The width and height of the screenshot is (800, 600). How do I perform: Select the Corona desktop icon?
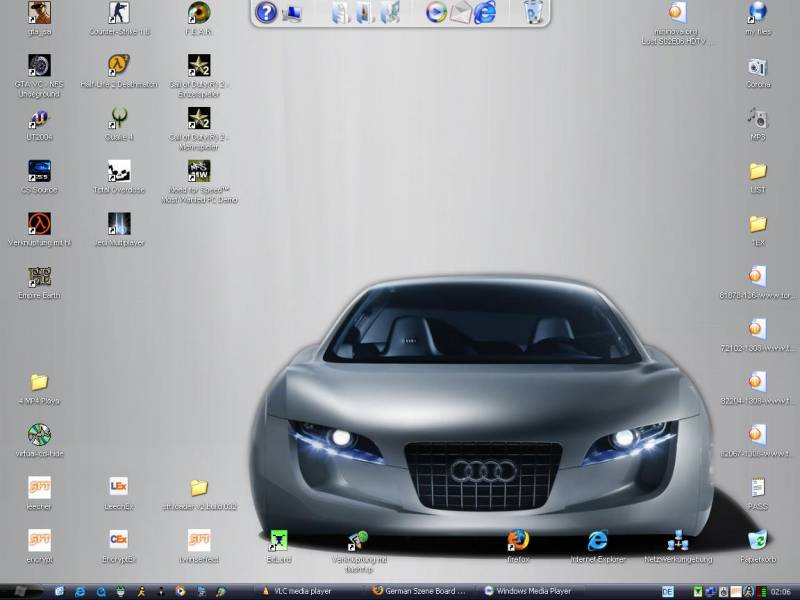pos(758,66)
